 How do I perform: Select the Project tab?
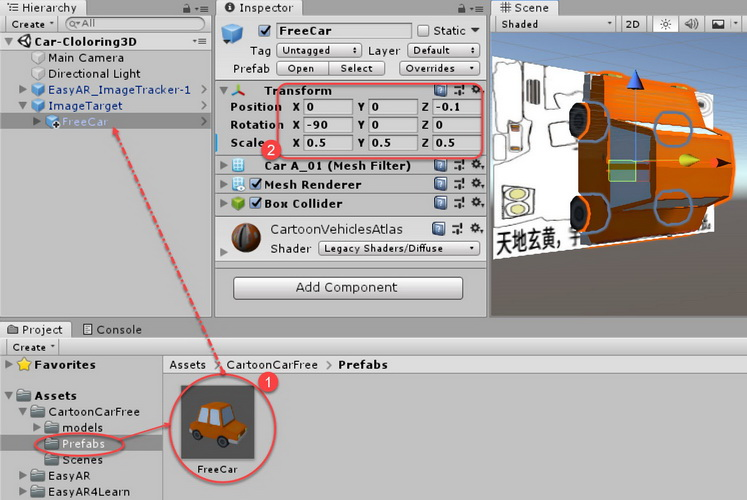point(35,330)
